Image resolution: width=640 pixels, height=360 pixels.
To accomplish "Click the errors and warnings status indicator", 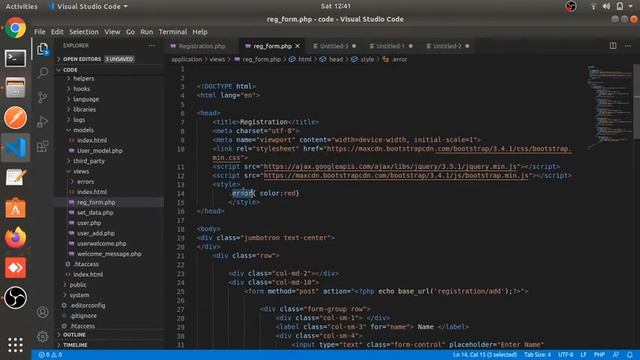I will (x=50, y=355).
